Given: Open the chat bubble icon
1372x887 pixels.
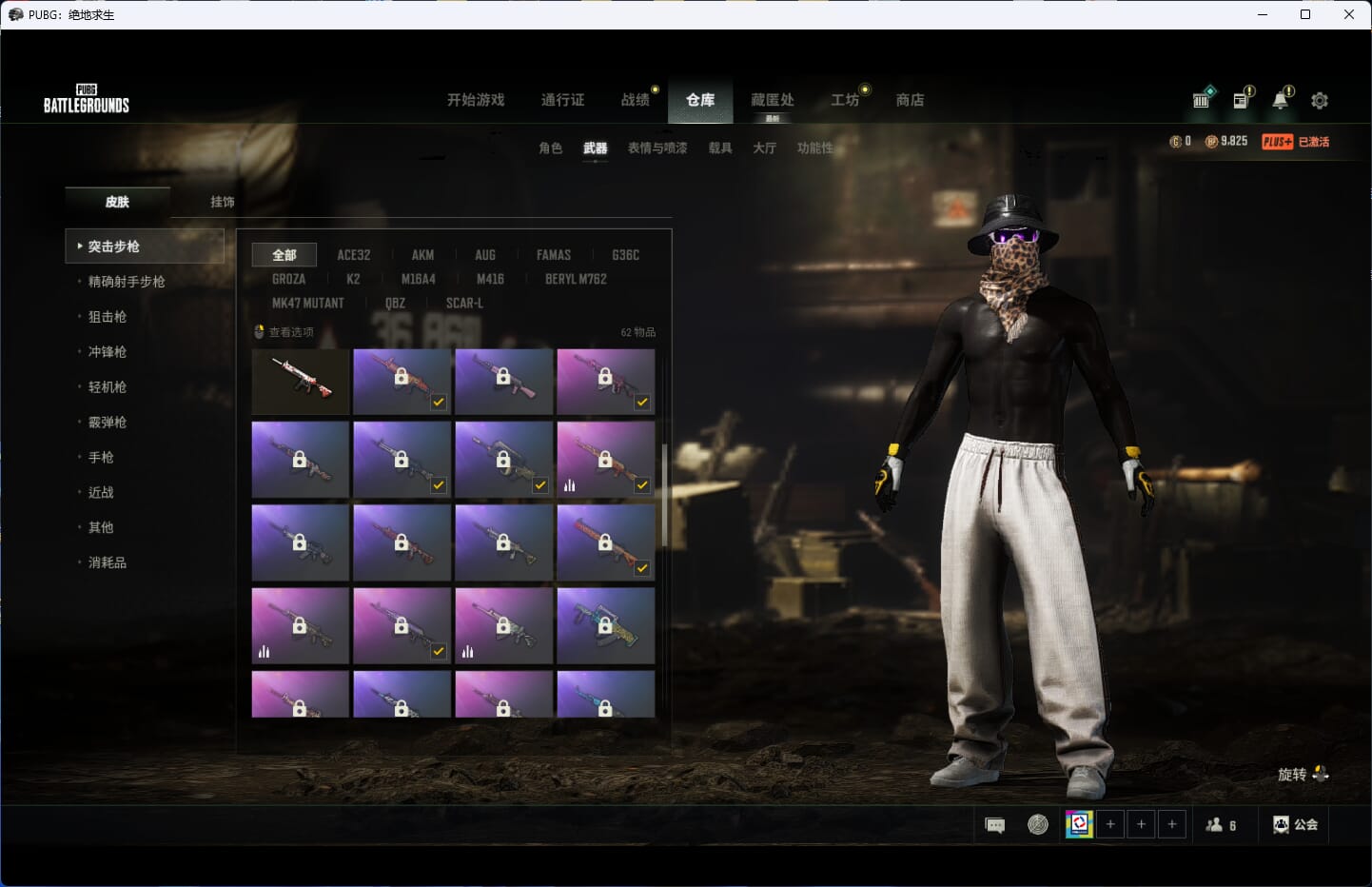Looking at the screenshot, I should tap(995, 825).
